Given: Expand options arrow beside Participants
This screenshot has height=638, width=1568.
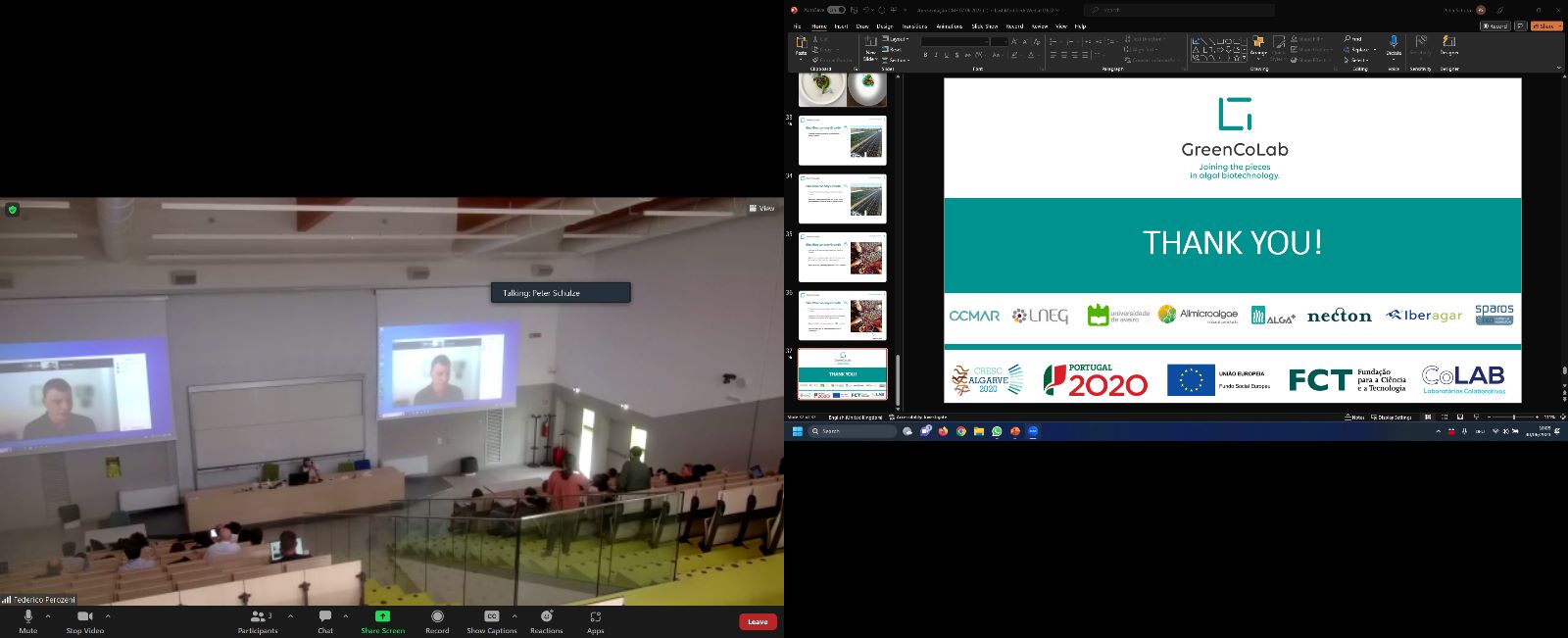Looking at the screenshot, I should click(290, 616).
